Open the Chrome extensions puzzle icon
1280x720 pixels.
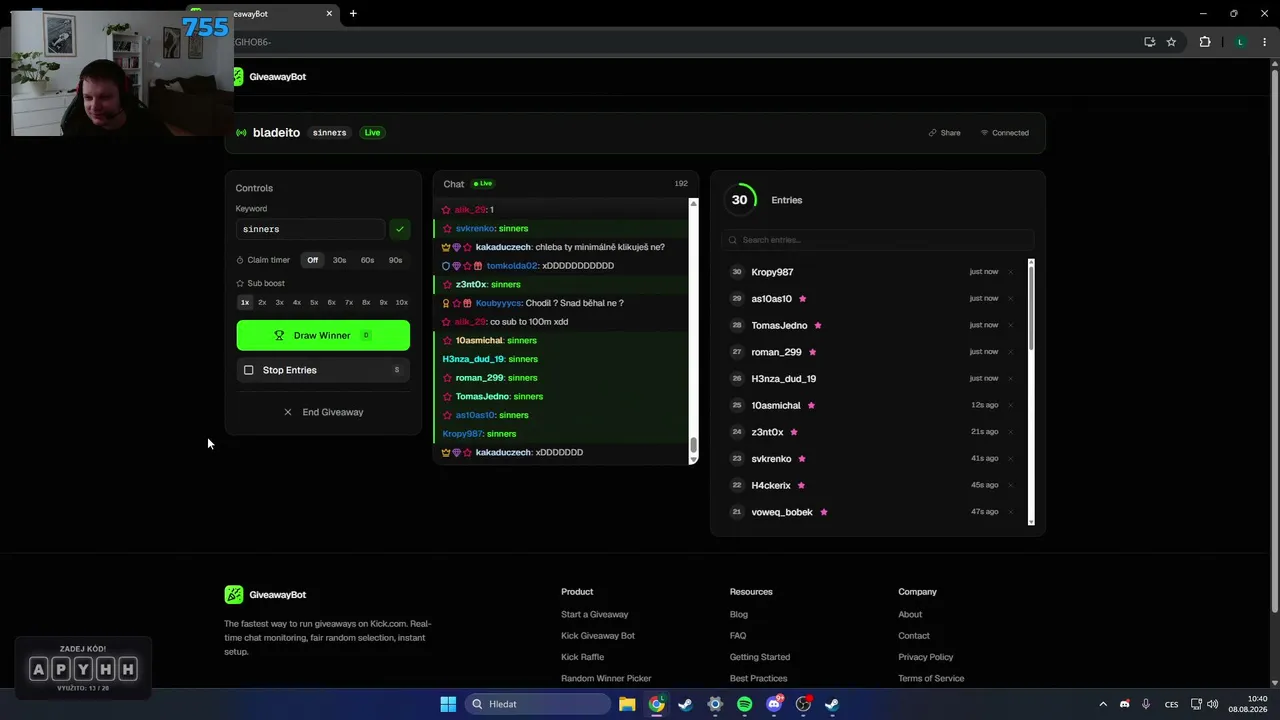point(1204,42)
